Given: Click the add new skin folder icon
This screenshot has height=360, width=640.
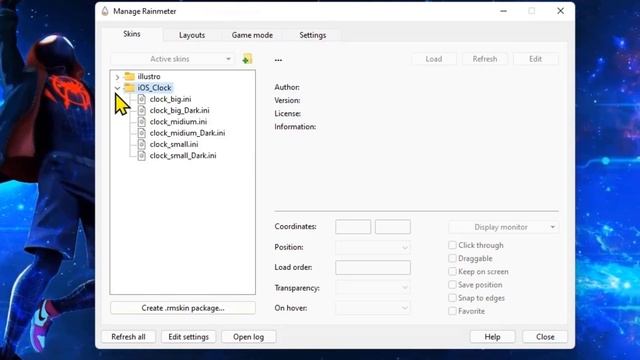Looking at the screenshot, I should (247, 59).
